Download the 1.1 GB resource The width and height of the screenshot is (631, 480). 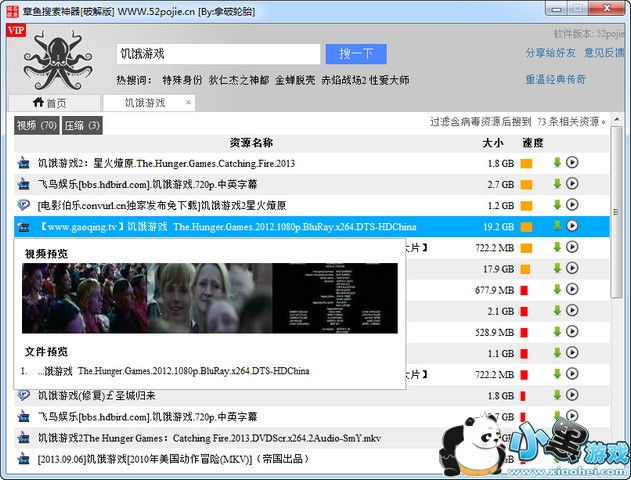pyautogui.click(x=557, y=352)
